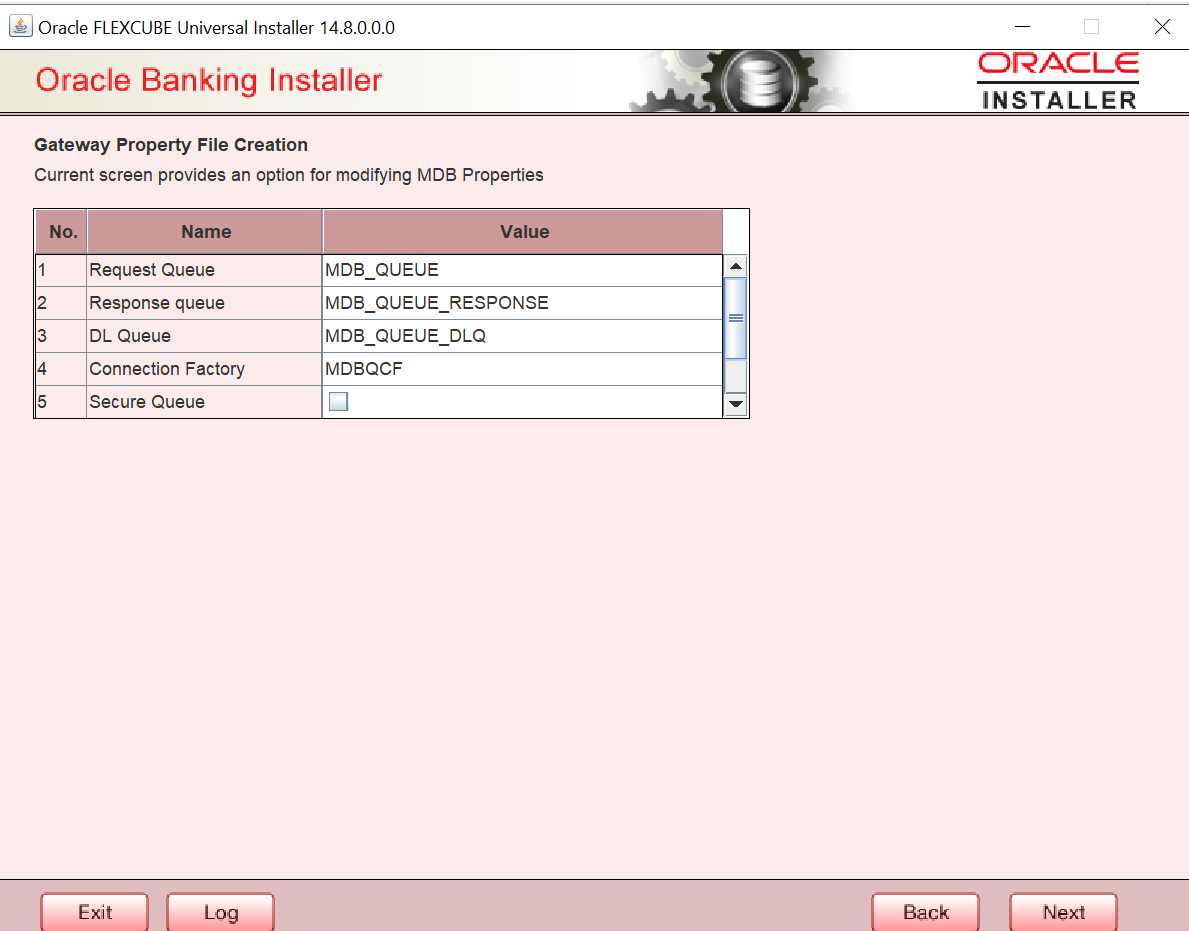
Task: Select the Connection Factory name cell
Action: [x=204, y=369]
